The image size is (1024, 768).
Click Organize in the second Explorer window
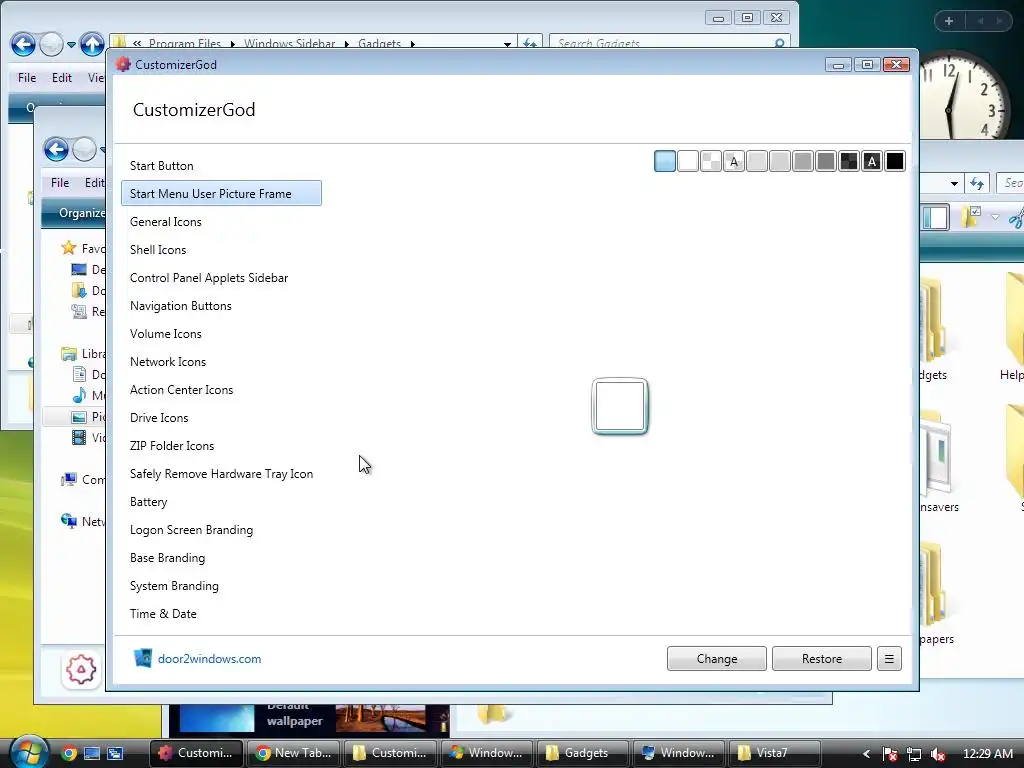tap(82, 213)
